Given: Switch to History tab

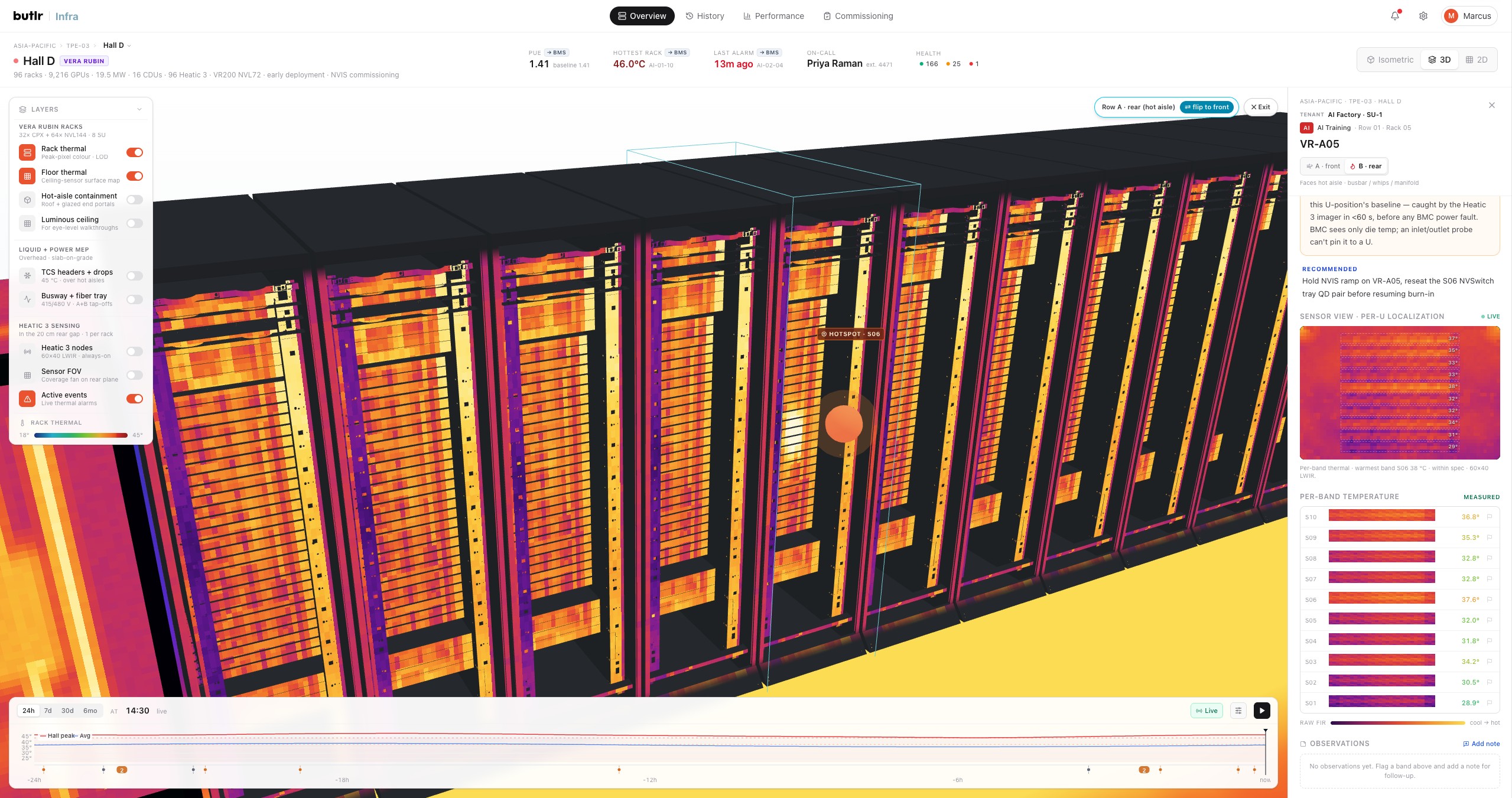Looking at the screenshot, I should 705,16.
